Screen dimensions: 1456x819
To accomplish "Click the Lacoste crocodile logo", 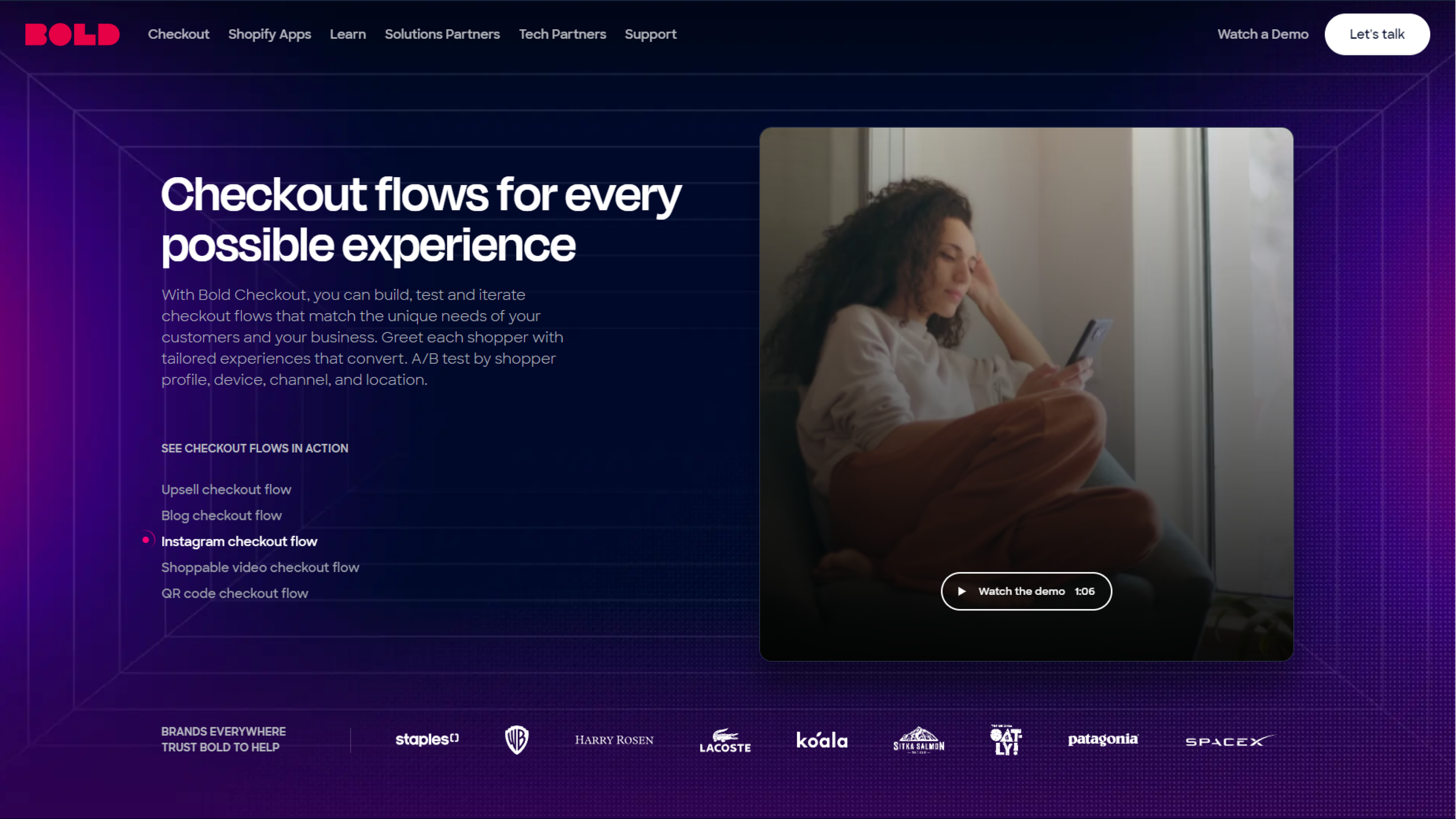I will 725,740.
